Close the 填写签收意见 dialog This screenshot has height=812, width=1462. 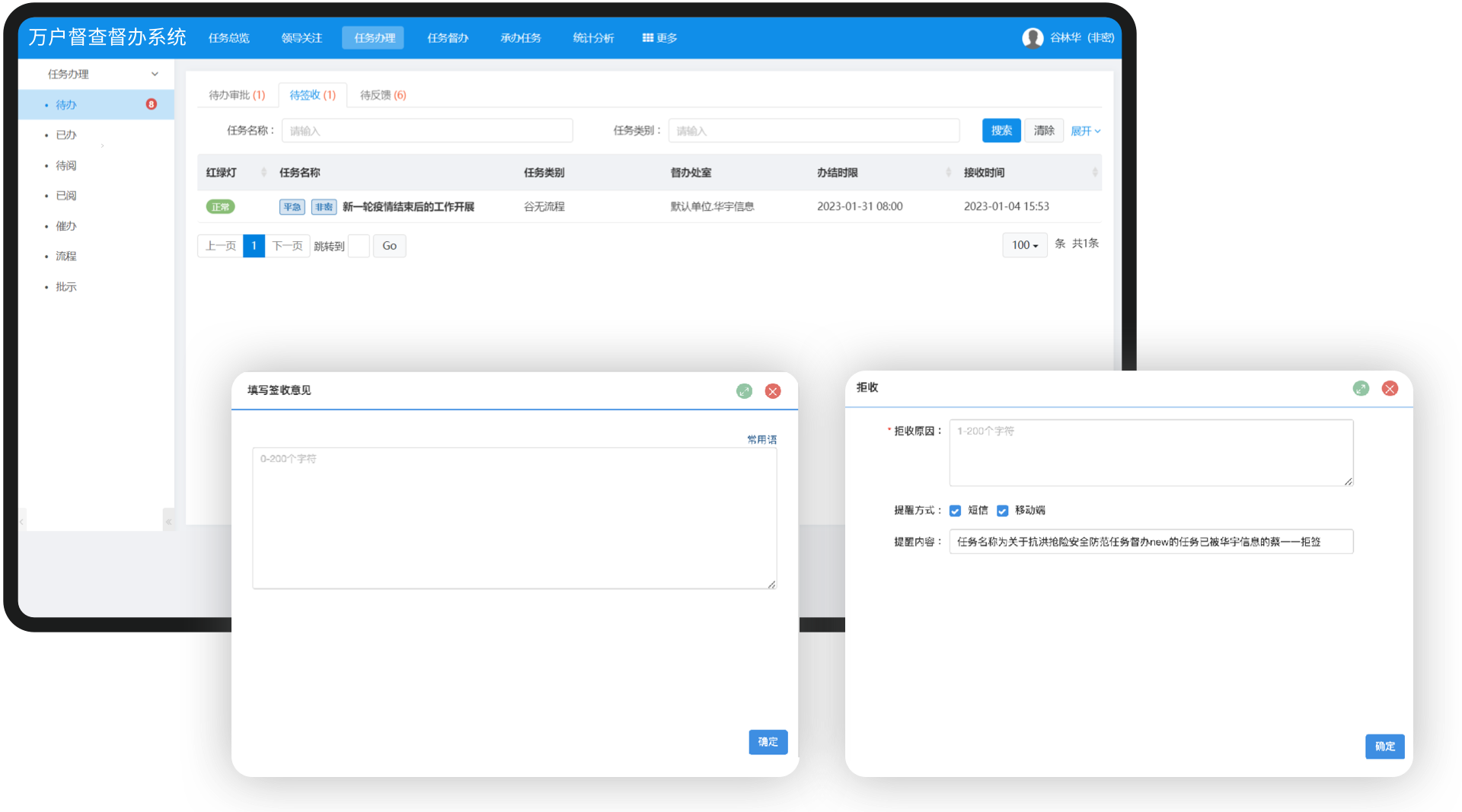pyautogui.click(x=773, y=391)
